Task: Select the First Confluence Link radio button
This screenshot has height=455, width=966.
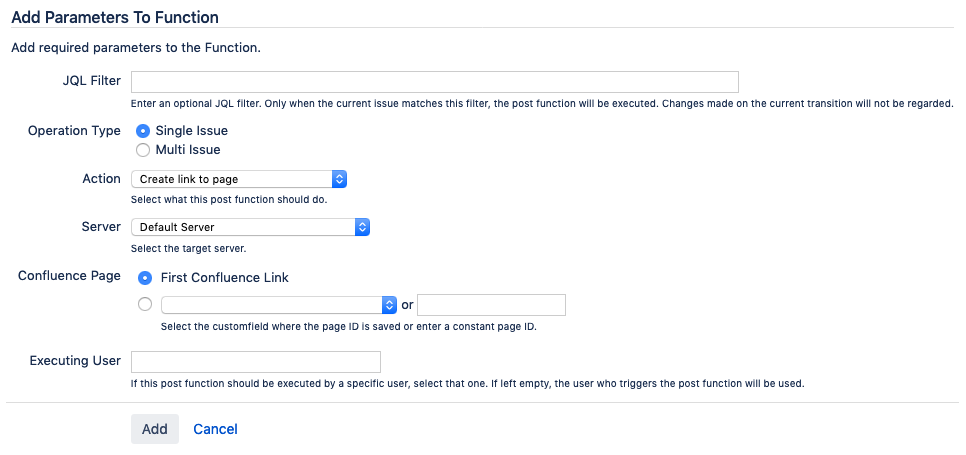Action: coord(147,277)
